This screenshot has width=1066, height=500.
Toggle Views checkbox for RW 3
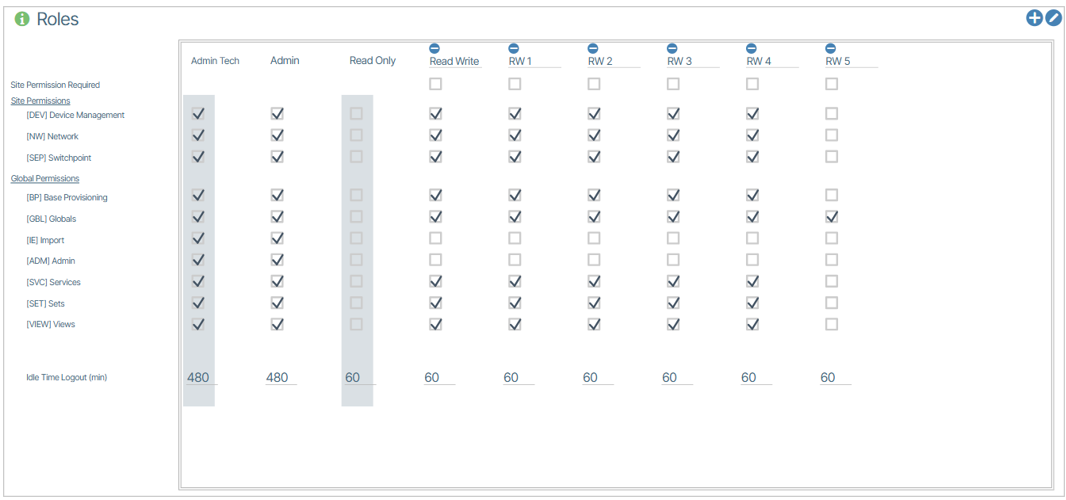[x=673, y=324]
